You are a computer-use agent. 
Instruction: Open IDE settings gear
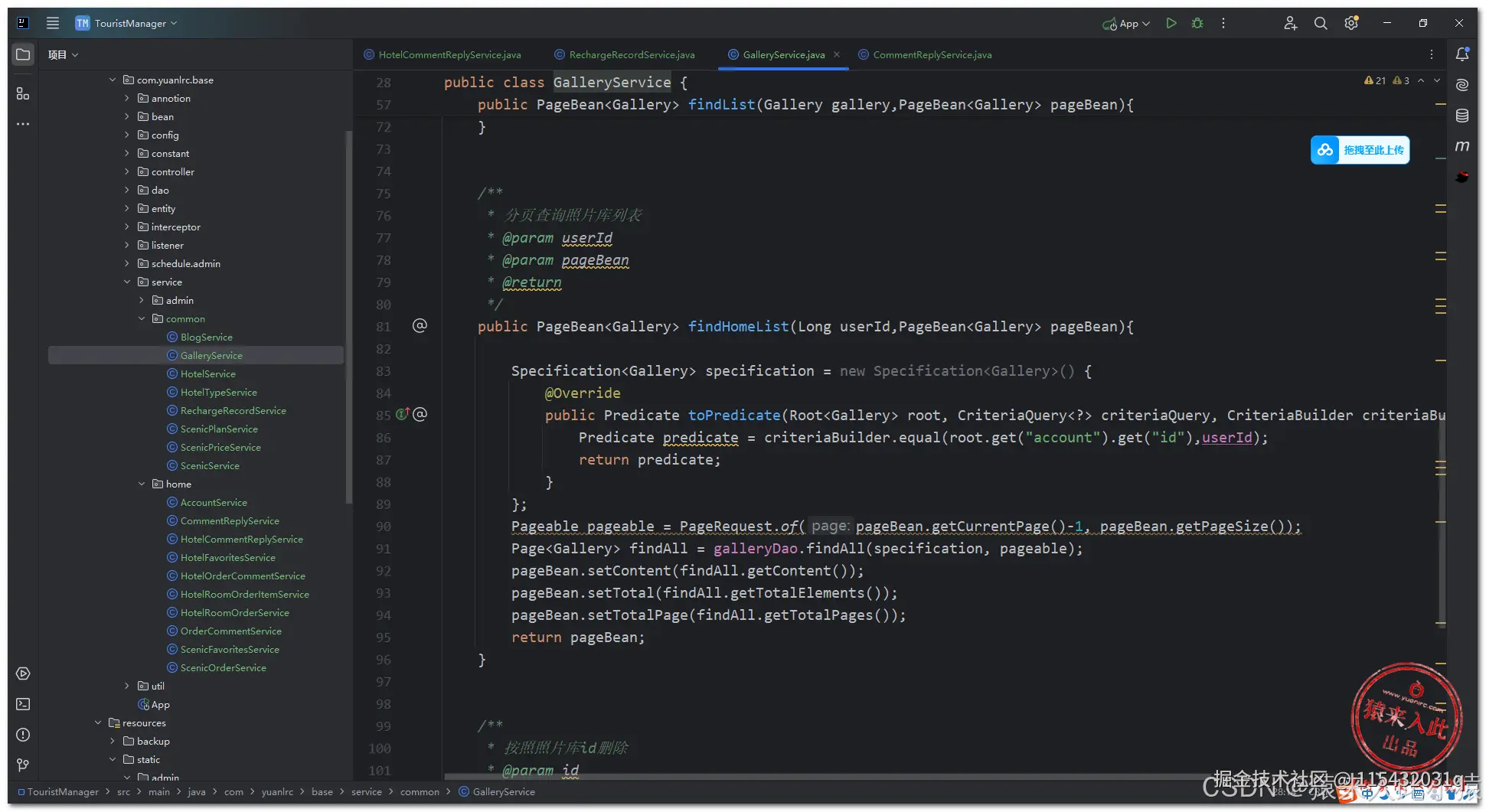1351,23
